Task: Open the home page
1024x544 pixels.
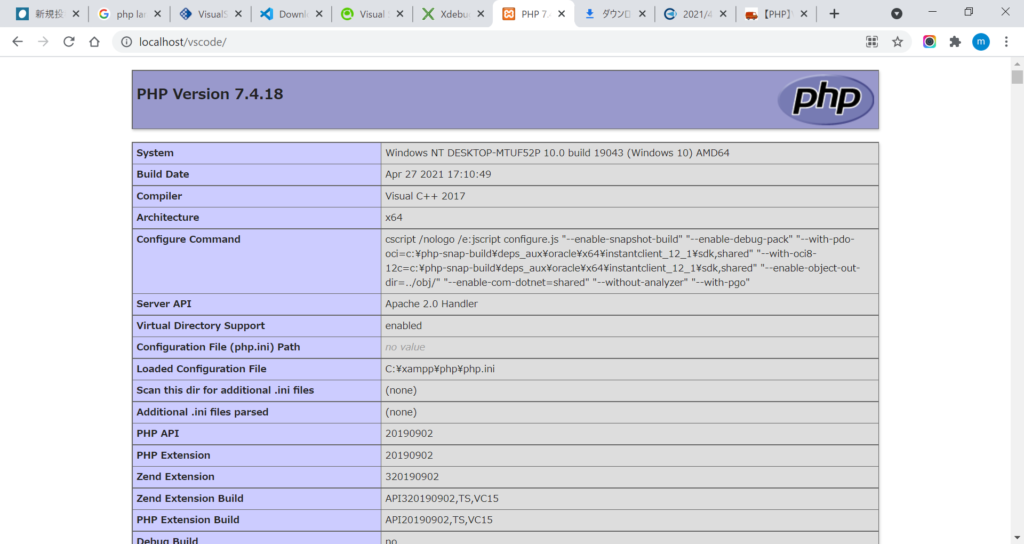Action: (x=95, y=42)
